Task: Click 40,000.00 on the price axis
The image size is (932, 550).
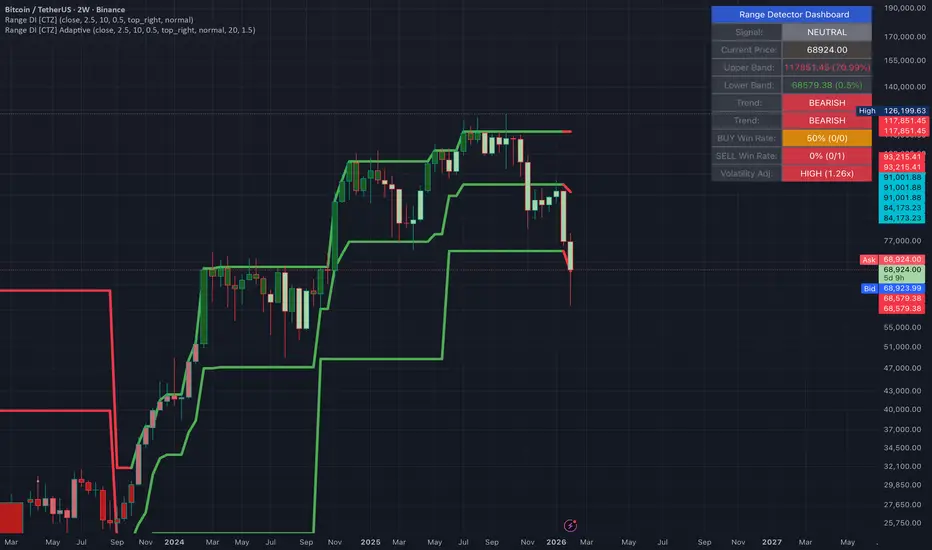Action: pos(902,410)
